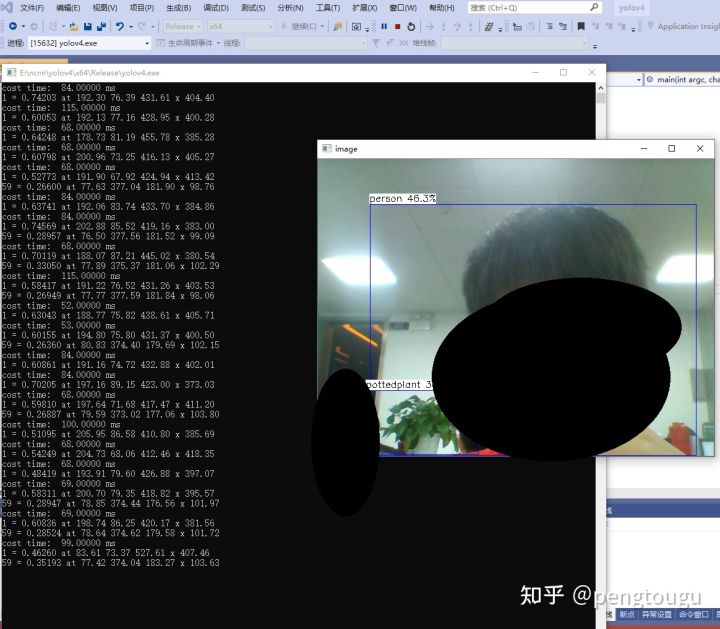Click the console scrollbar up arrow
The width and height of the screenshot is (720, 629).
(x=601, y=87)
